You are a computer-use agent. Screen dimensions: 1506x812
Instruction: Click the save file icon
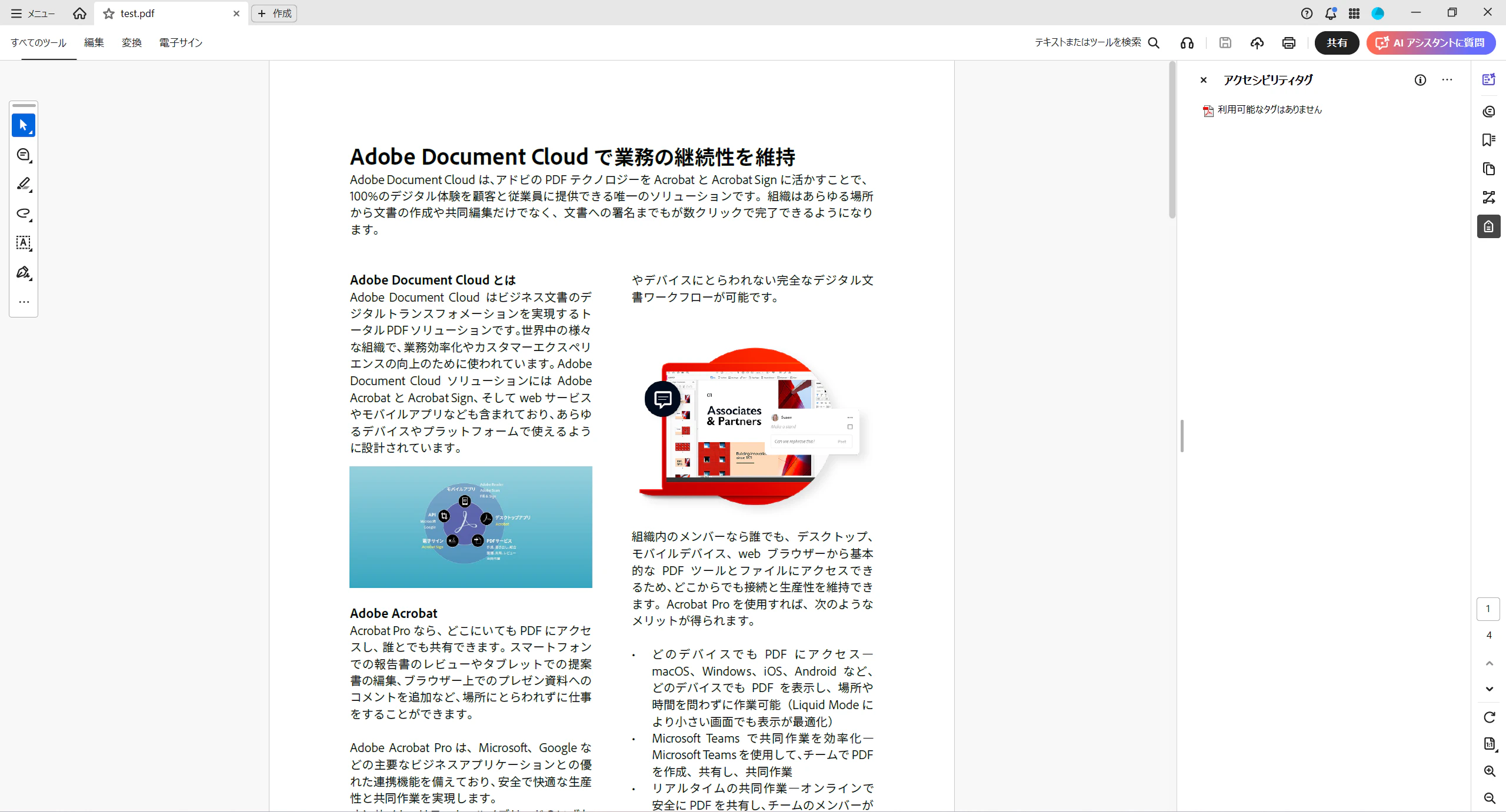point(1225,42)
